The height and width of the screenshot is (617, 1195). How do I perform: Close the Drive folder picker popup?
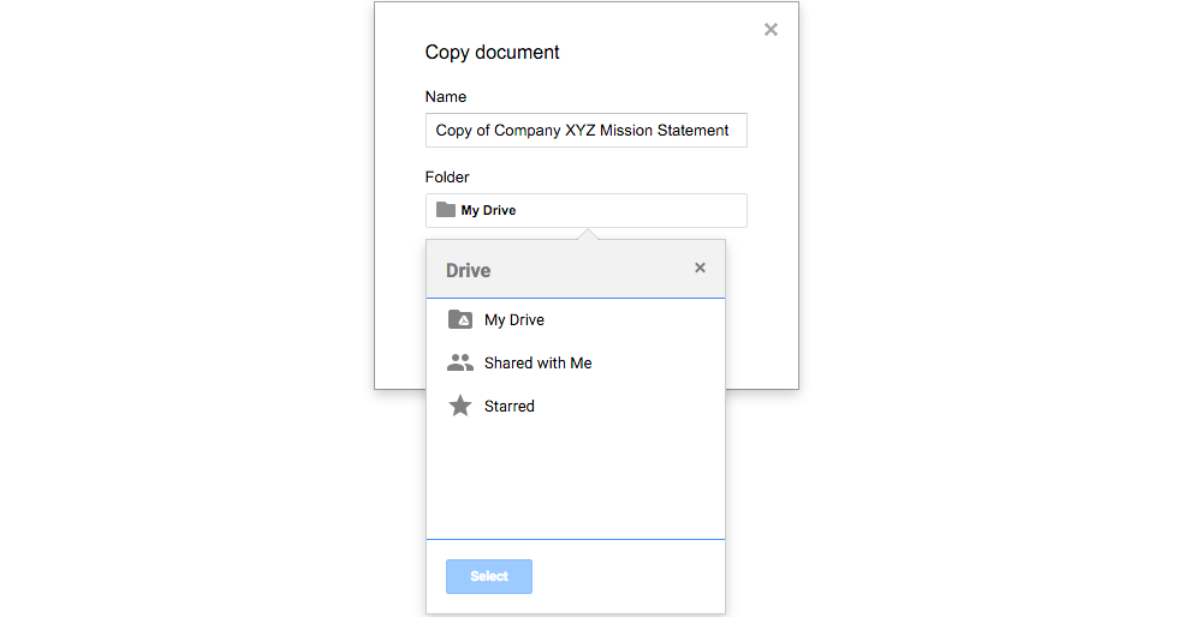[x=700, y=268]
